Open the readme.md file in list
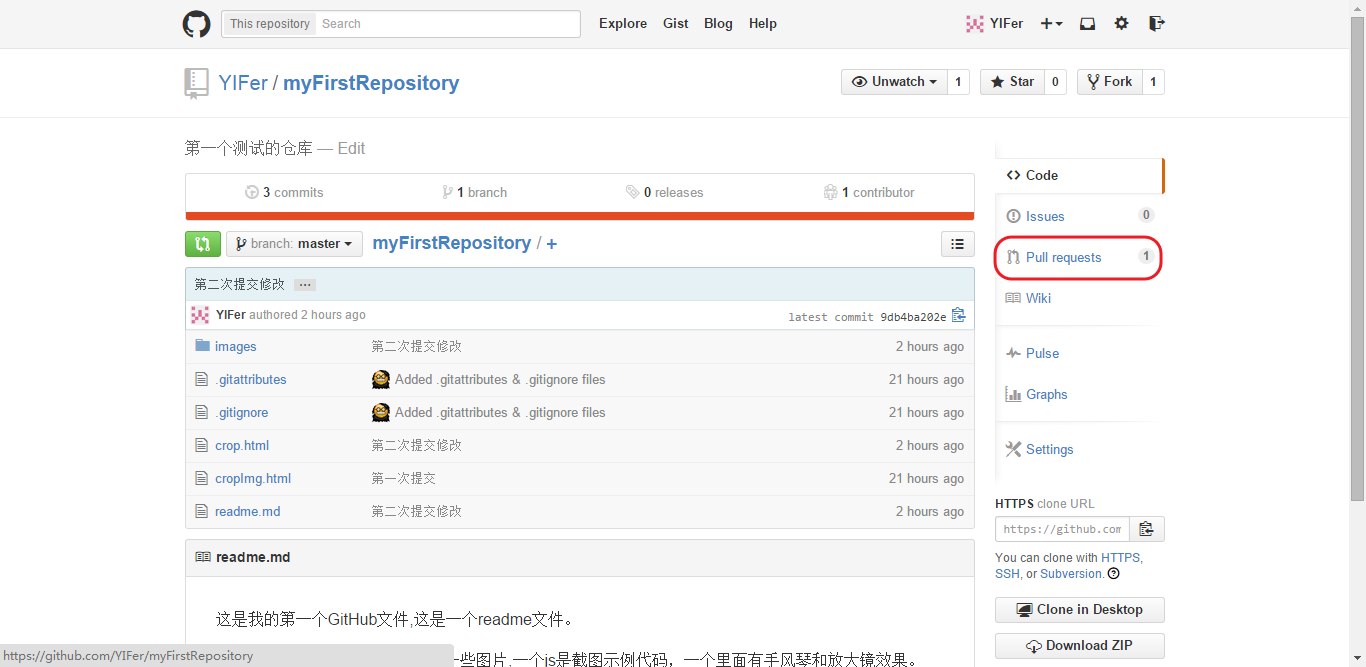The width and height of the screenshot is (1366, 667). [247, 511]
